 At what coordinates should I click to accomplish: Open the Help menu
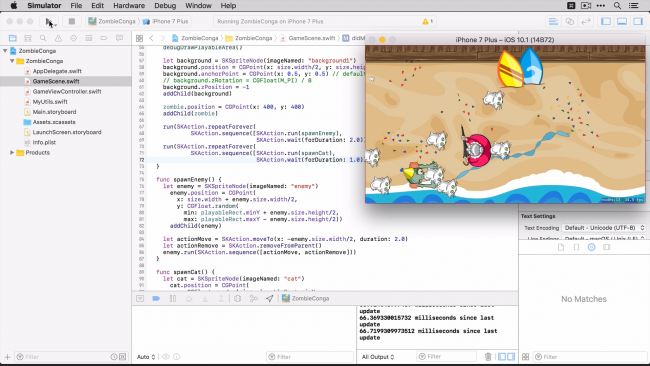228,5
